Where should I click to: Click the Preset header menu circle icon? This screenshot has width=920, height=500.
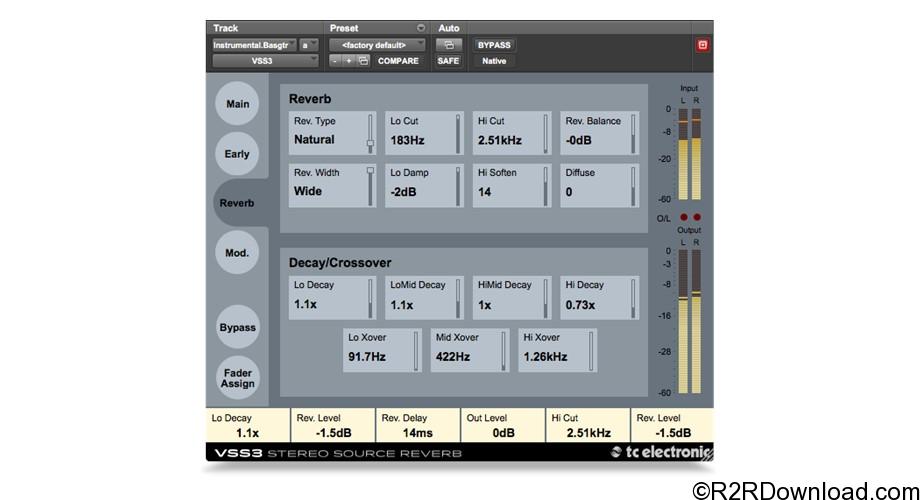421,28
